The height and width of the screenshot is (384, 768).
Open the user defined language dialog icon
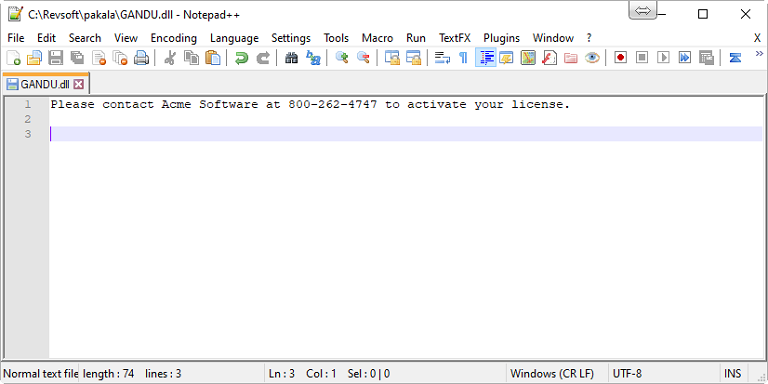point(506,58)
